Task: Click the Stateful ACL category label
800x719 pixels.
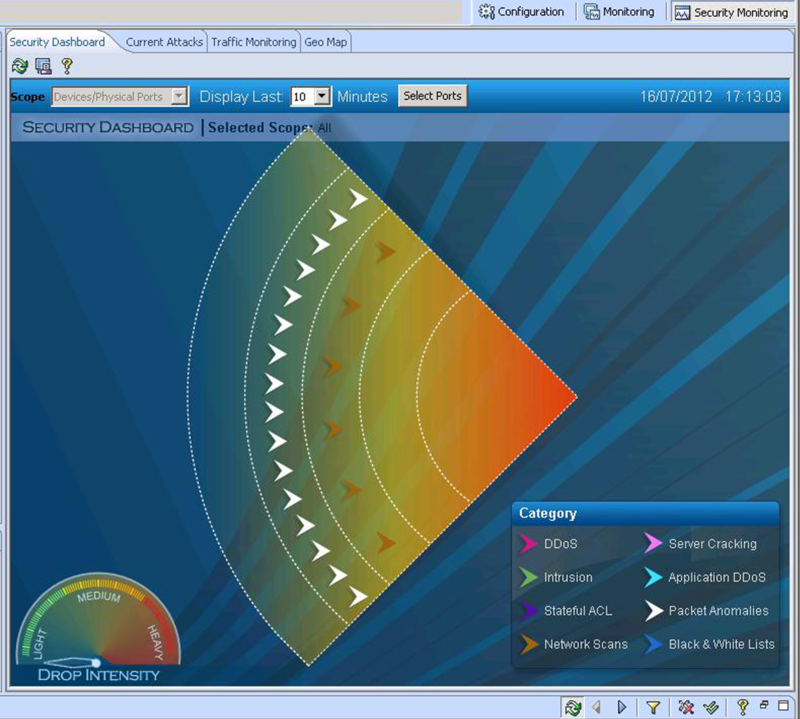Action: (578, 611)
